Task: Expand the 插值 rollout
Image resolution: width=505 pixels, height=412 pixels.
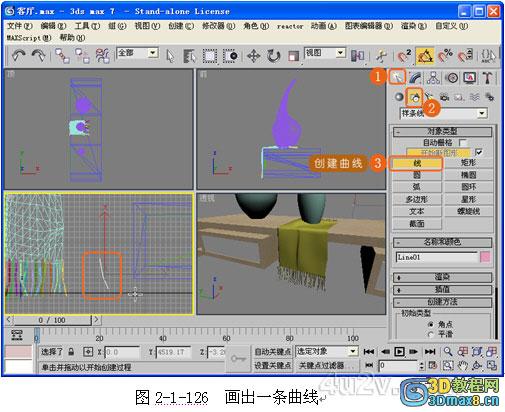Action: click(x=442, y=289)
